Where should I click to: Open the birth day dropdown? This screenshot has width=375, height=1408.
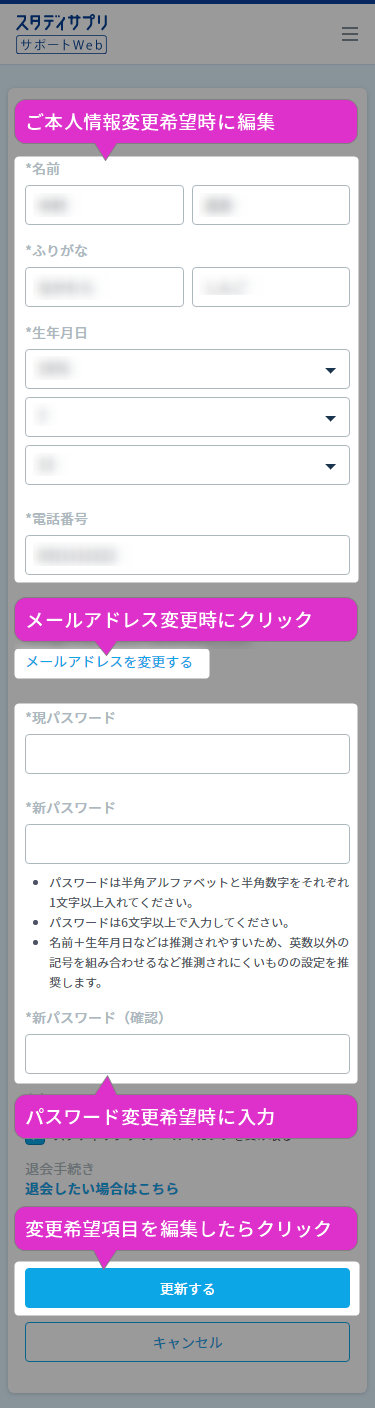click(x=187, y=465)
